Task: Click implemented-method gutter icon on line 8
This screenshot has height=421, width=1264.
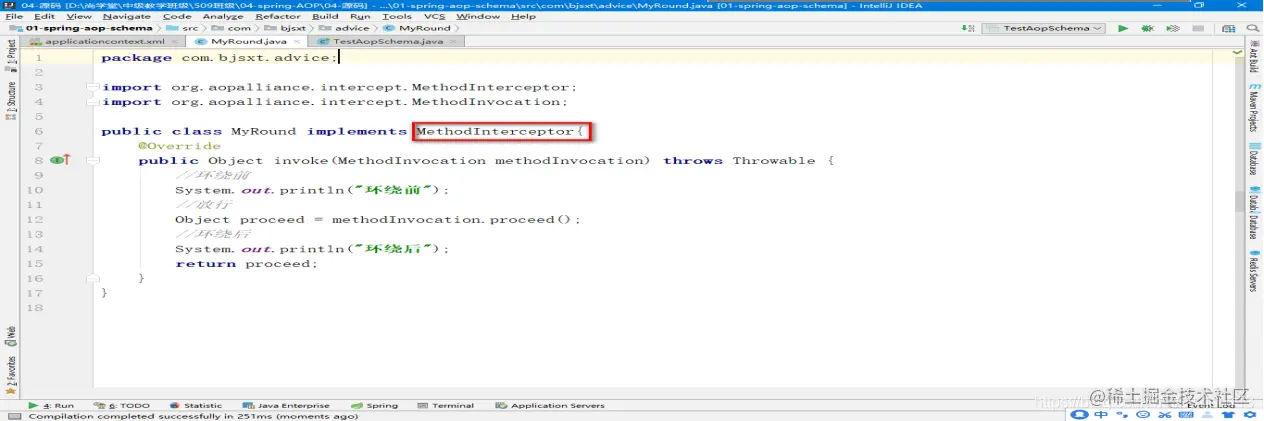Action: coord(61,160)
